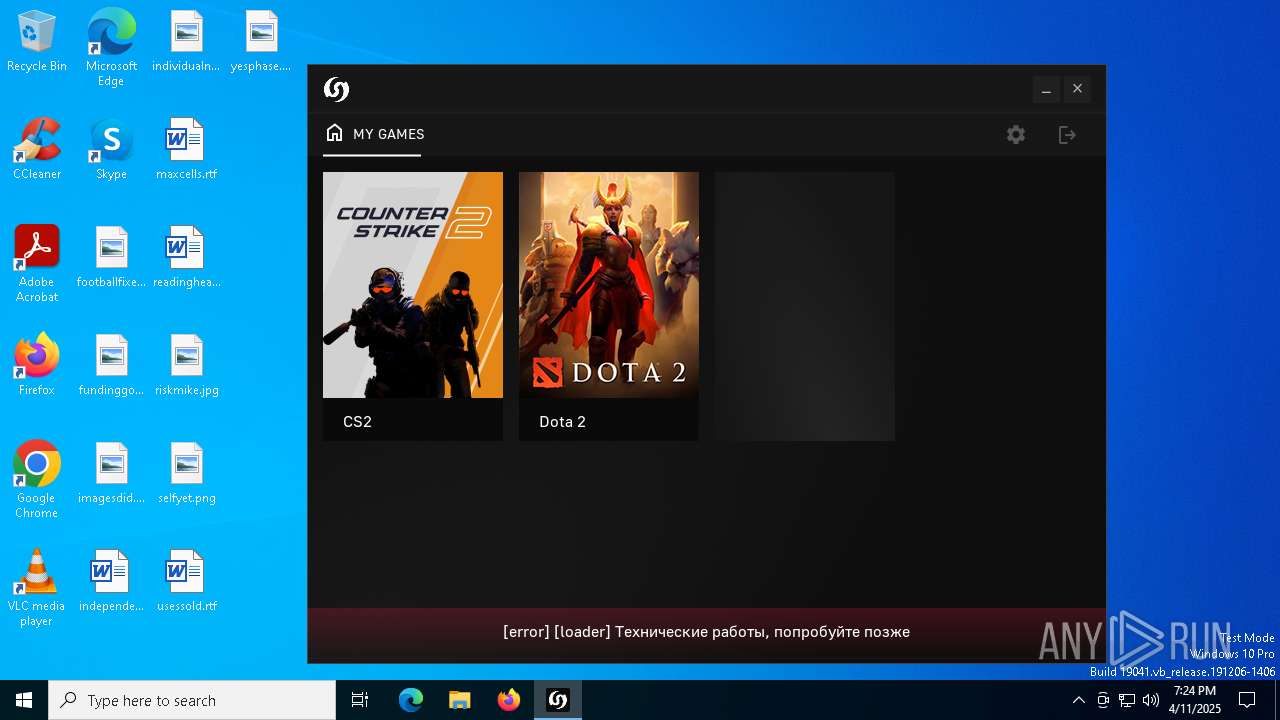Click the logout icon in the loader
Viewport: 1280px width, 720px height.
pyautogui.click(x=1067, y=134)
